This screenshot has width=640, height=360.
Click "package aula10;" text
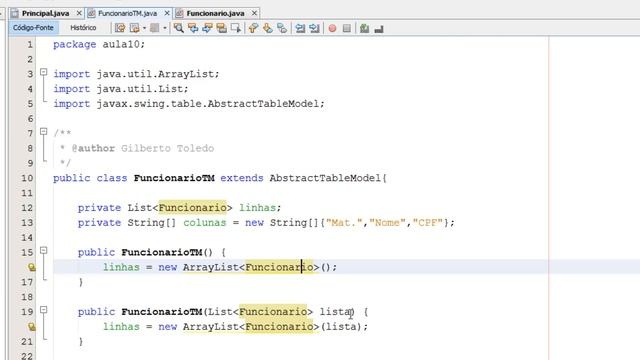point(99,44)
